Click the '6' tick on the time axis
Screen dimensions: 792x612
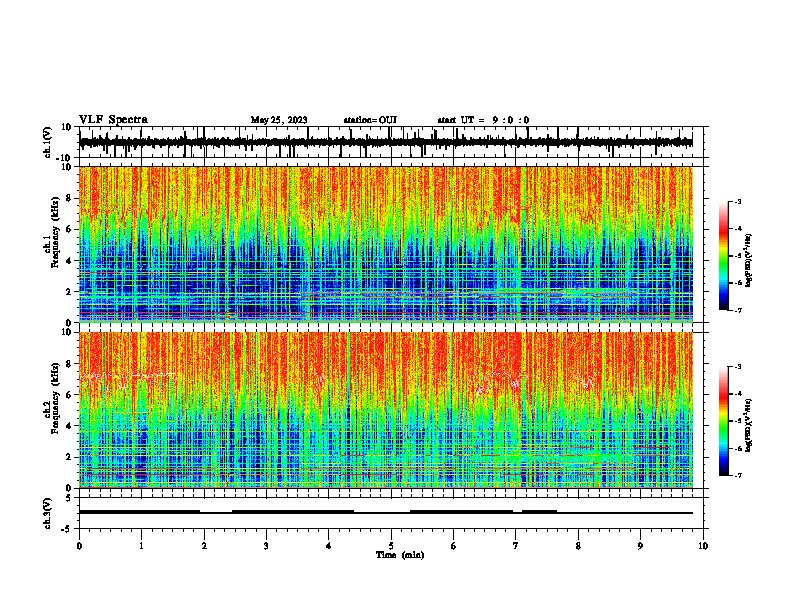[453, 546]
